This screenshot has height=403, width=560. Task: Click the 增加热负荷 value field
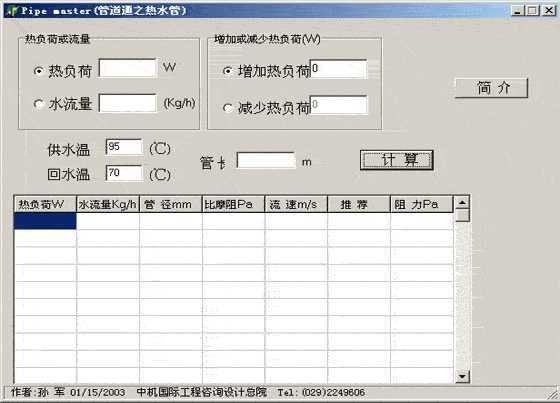click(x=338, y=69)
